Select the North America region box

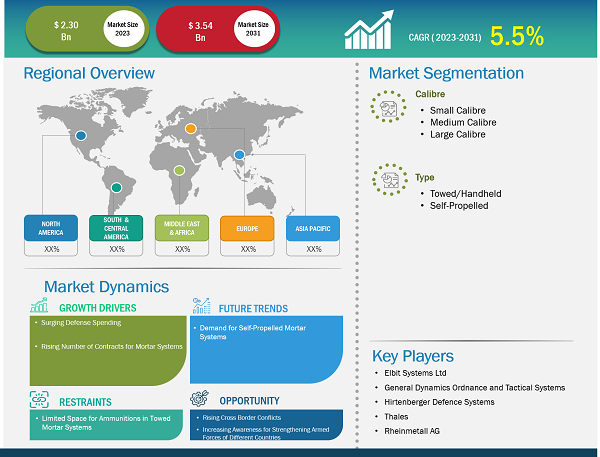point(51,228)
